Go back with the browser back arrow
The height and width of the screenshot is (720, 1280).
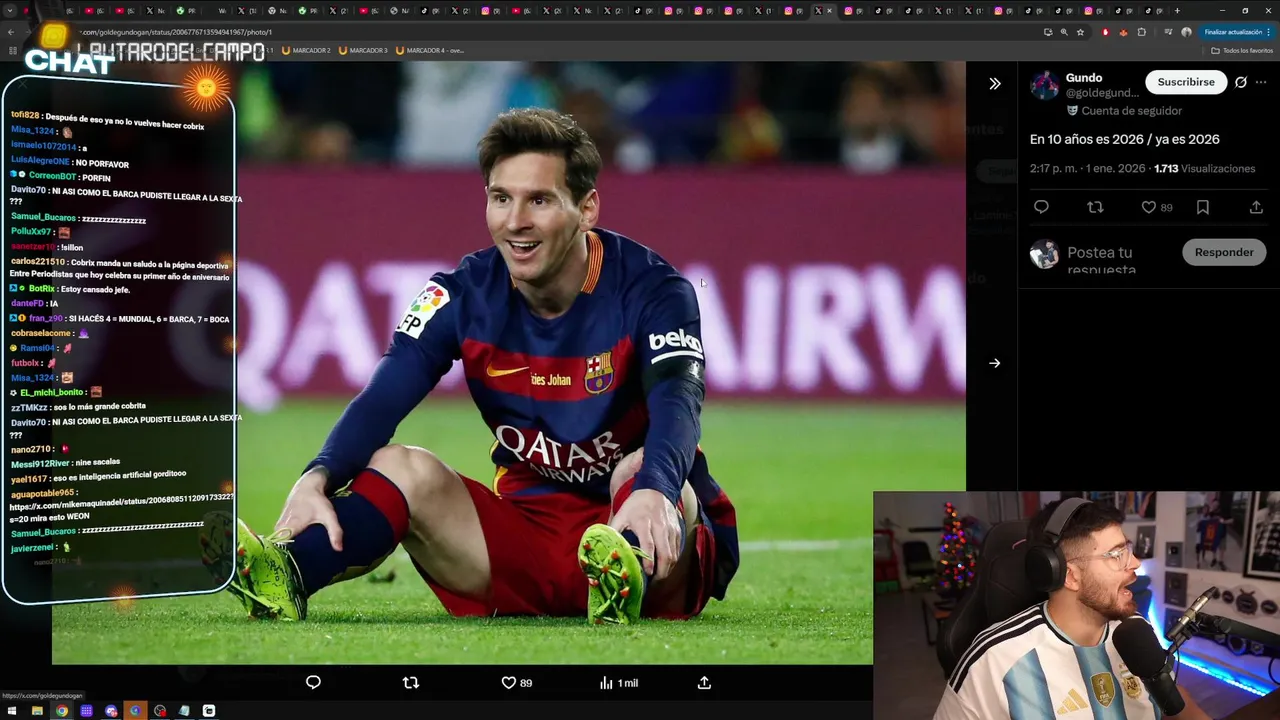[x=11, y=32]
